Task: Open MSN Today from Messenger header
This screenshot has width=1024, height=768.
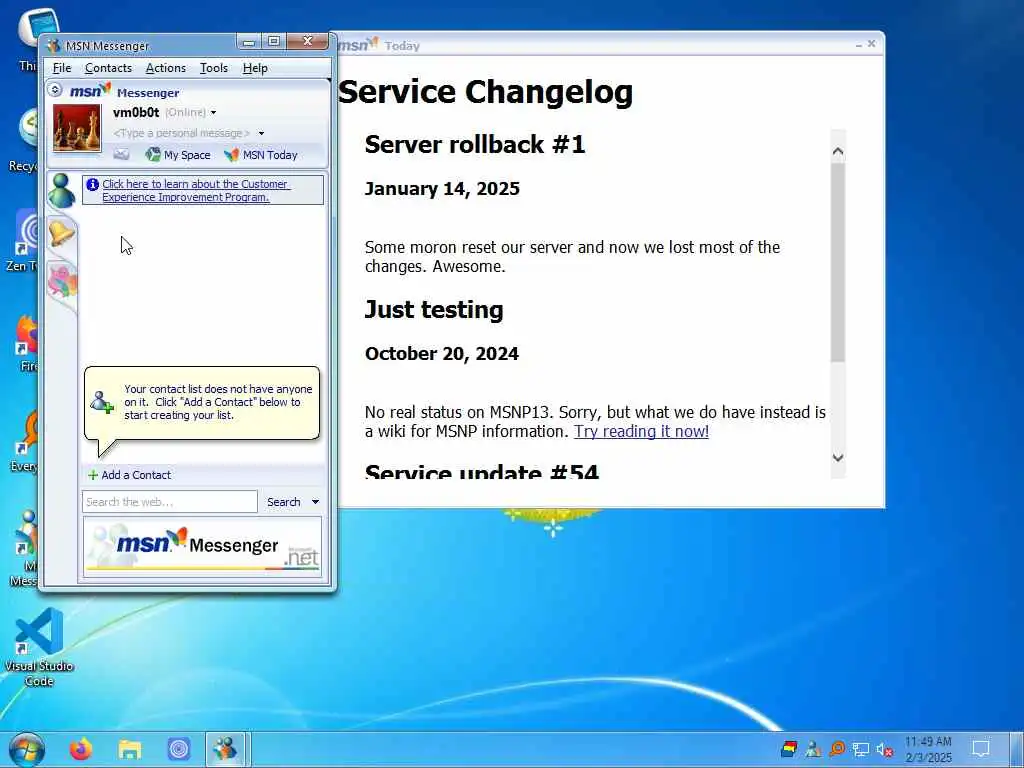Action: point(261,155)
